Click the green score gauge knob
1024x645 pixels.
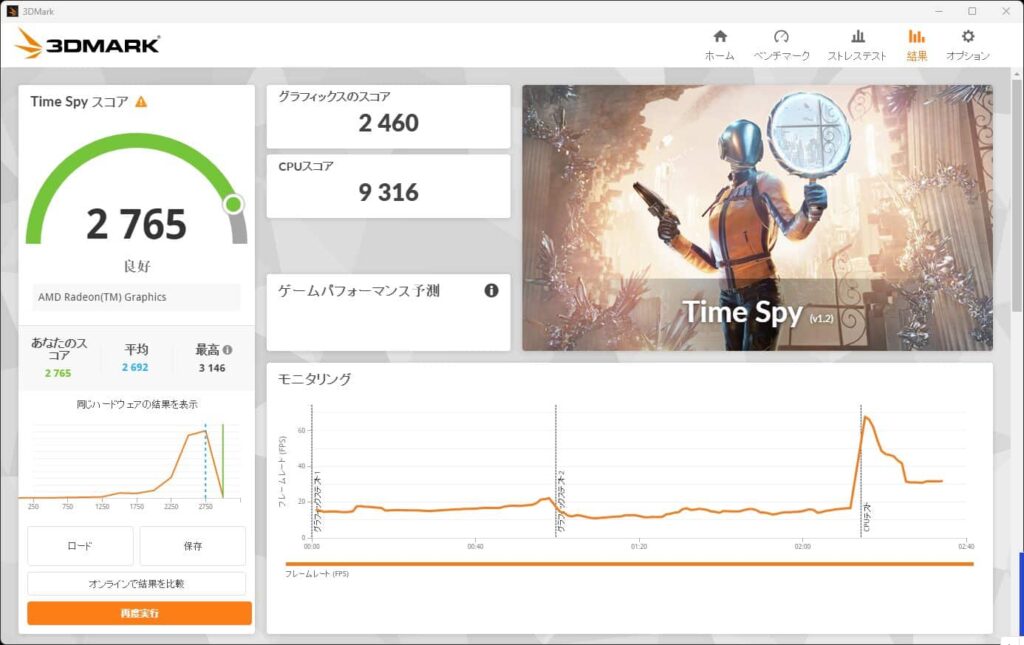pyautogui.click(x=233, y=204)
